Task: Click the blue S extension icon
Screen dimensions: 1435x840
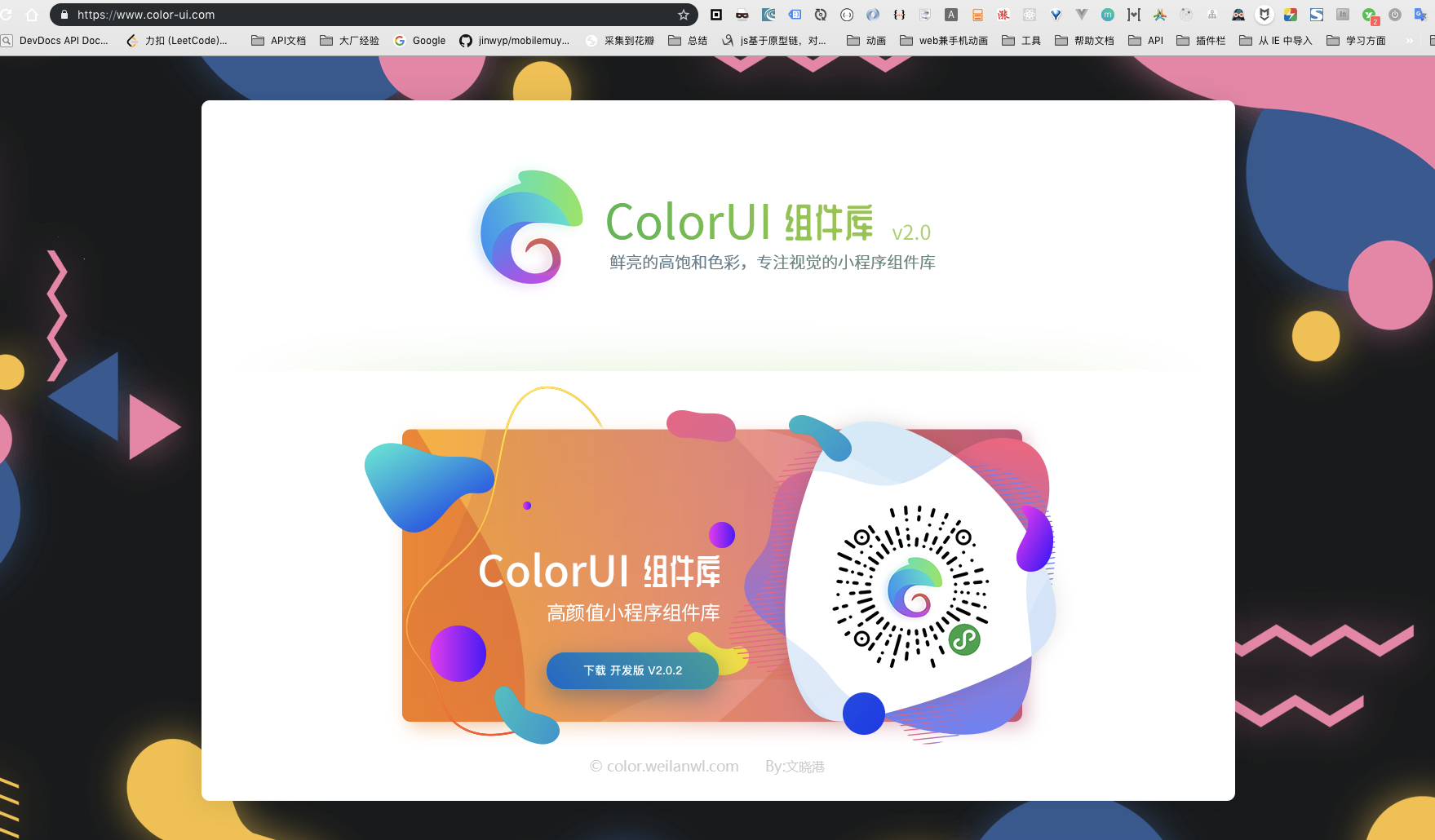Action: [1317, 15]
